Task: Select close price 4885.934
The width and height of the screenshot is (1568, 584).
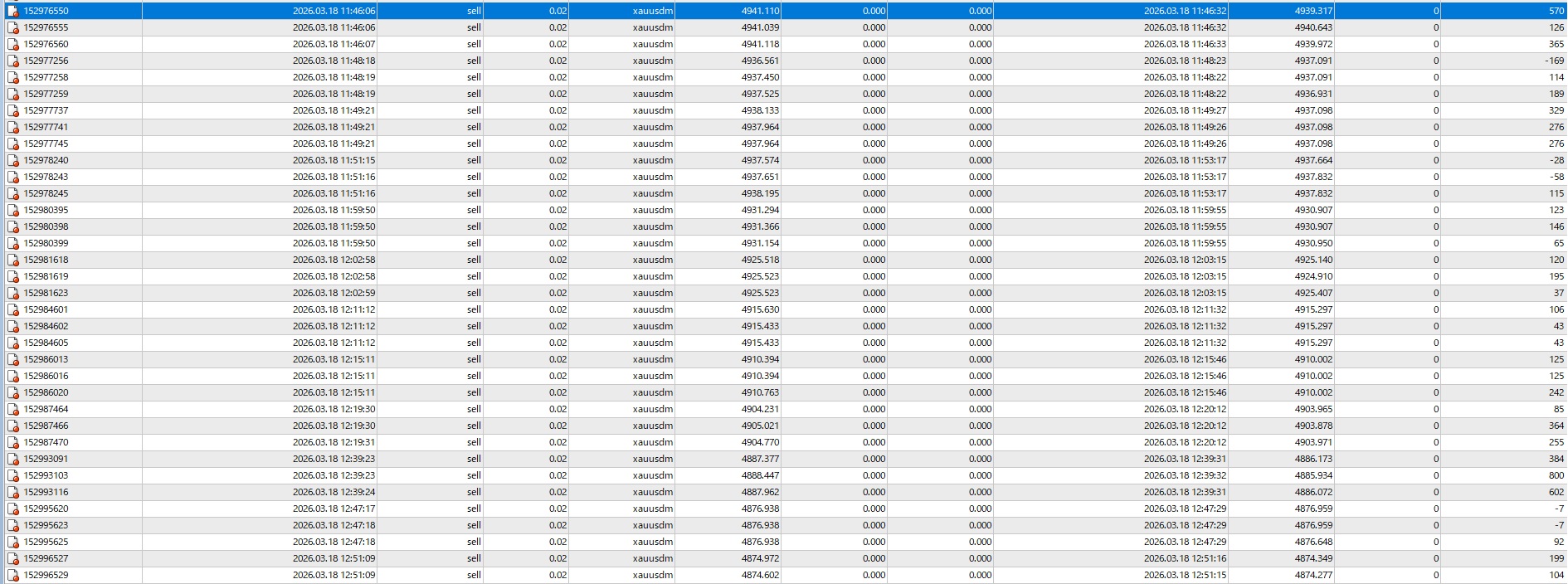Action: pyautogui.click(x=1313, y=475)
